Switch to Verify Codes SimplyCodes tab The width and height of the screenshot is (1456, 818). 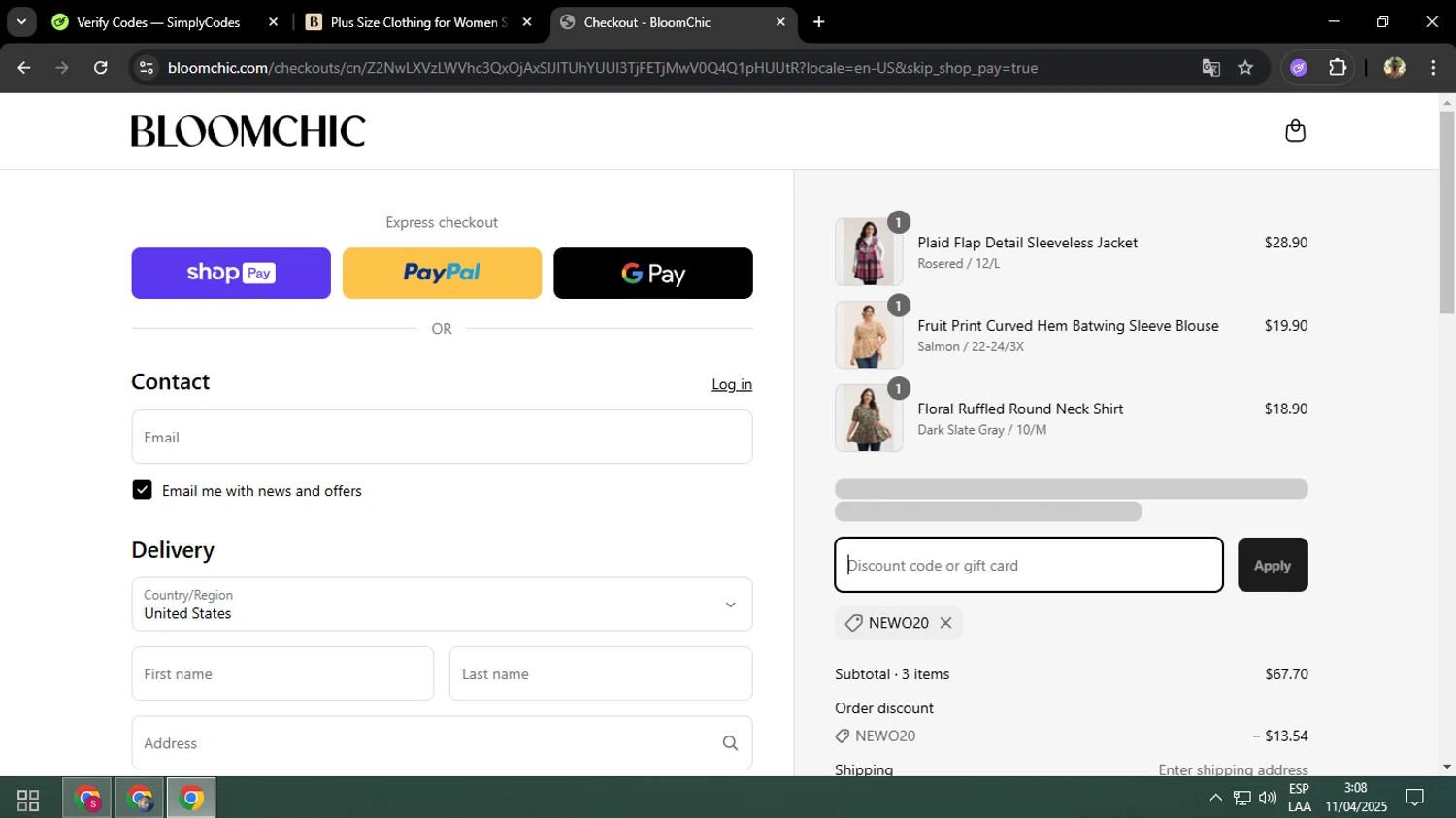coord(160,22)
